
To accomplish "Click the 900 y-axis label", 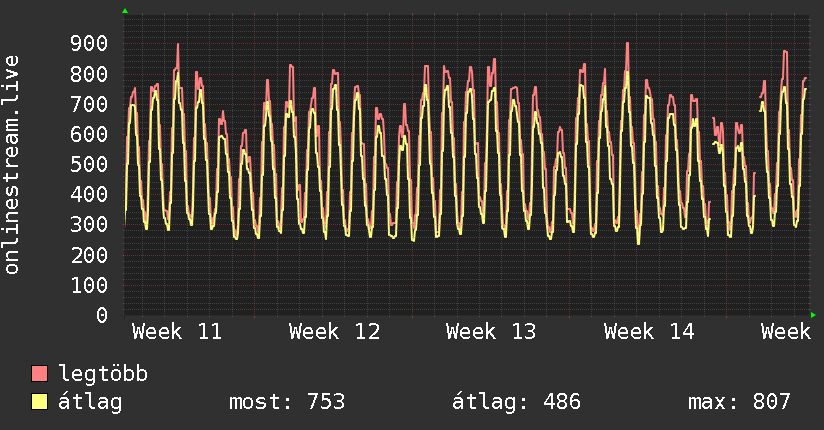I will click(89, 43).
